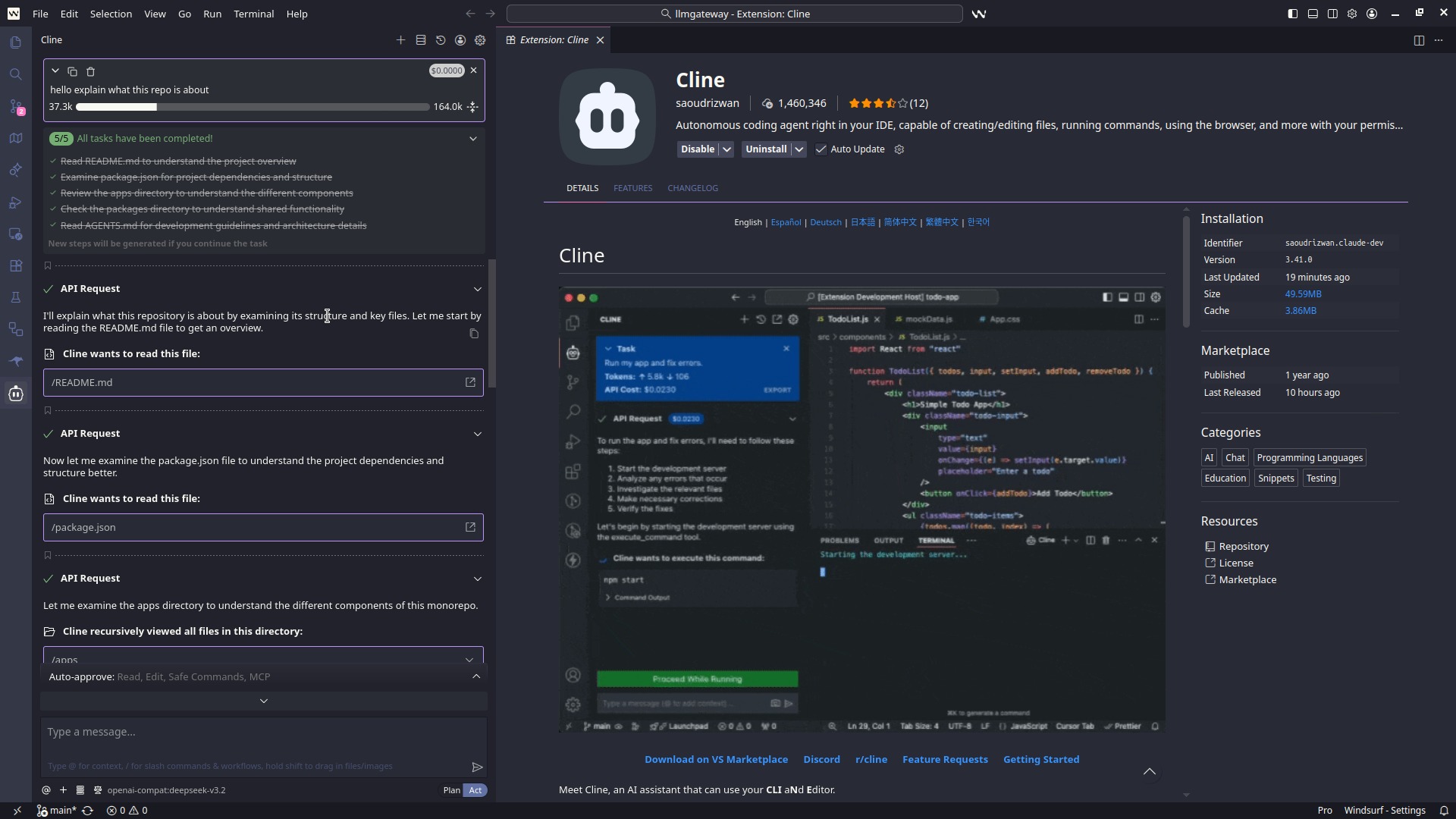Expand the Auto-approve settings chevron
1456x819 pixels.
point(476,676)
